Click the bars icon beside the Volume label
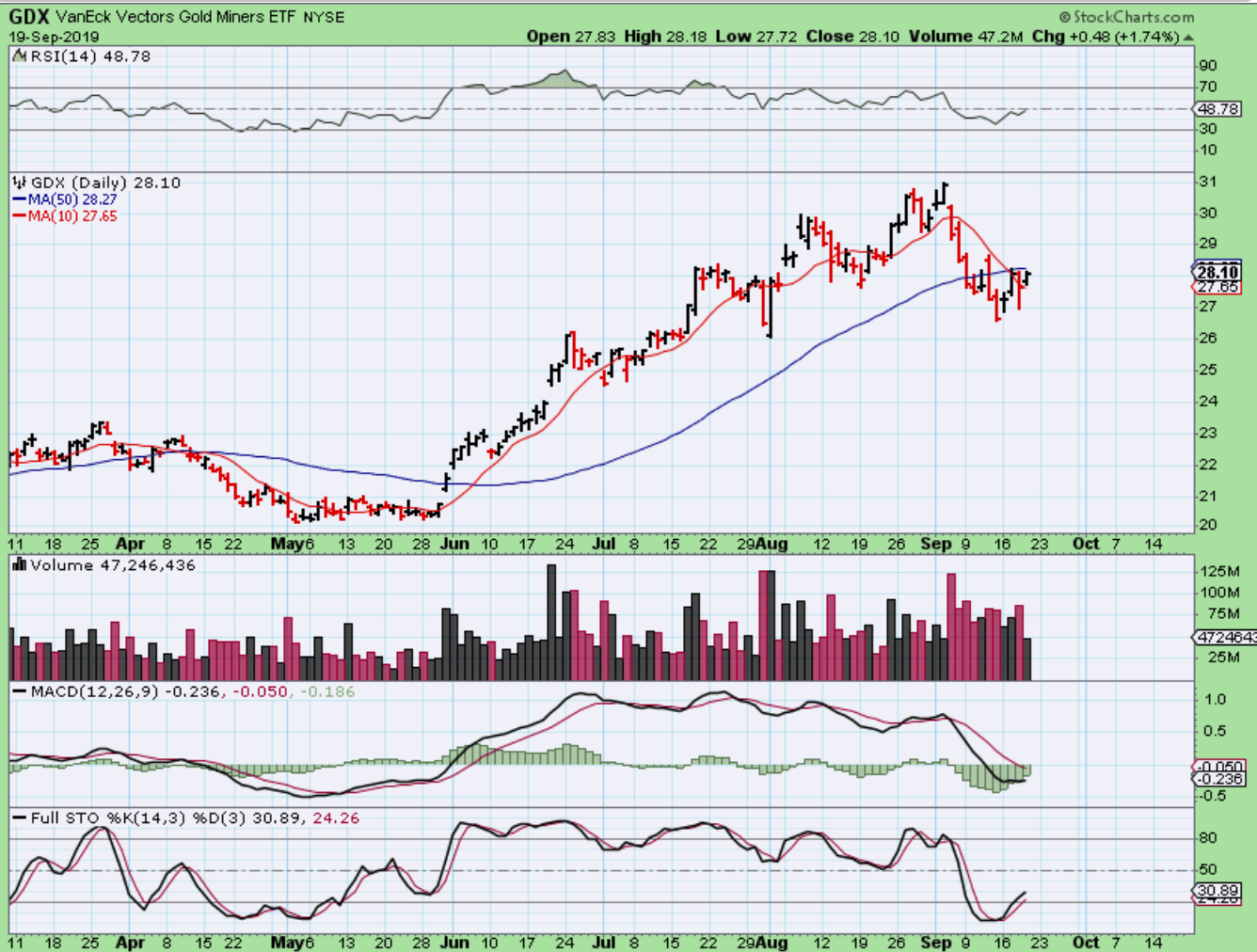The width and height of the screenshot is (1257, 952). pyautogui.click(x=20, y=565)
